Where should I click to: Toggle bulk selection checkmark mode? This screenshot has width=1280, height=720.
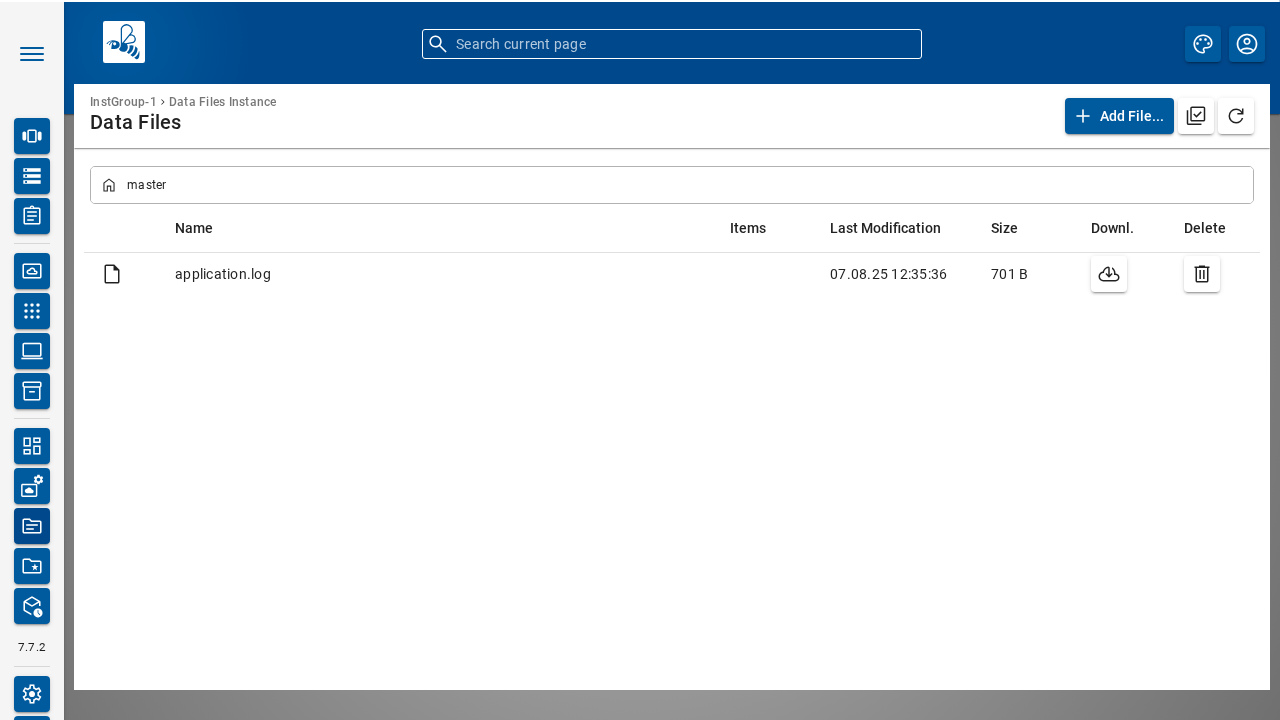[1196, 116]
